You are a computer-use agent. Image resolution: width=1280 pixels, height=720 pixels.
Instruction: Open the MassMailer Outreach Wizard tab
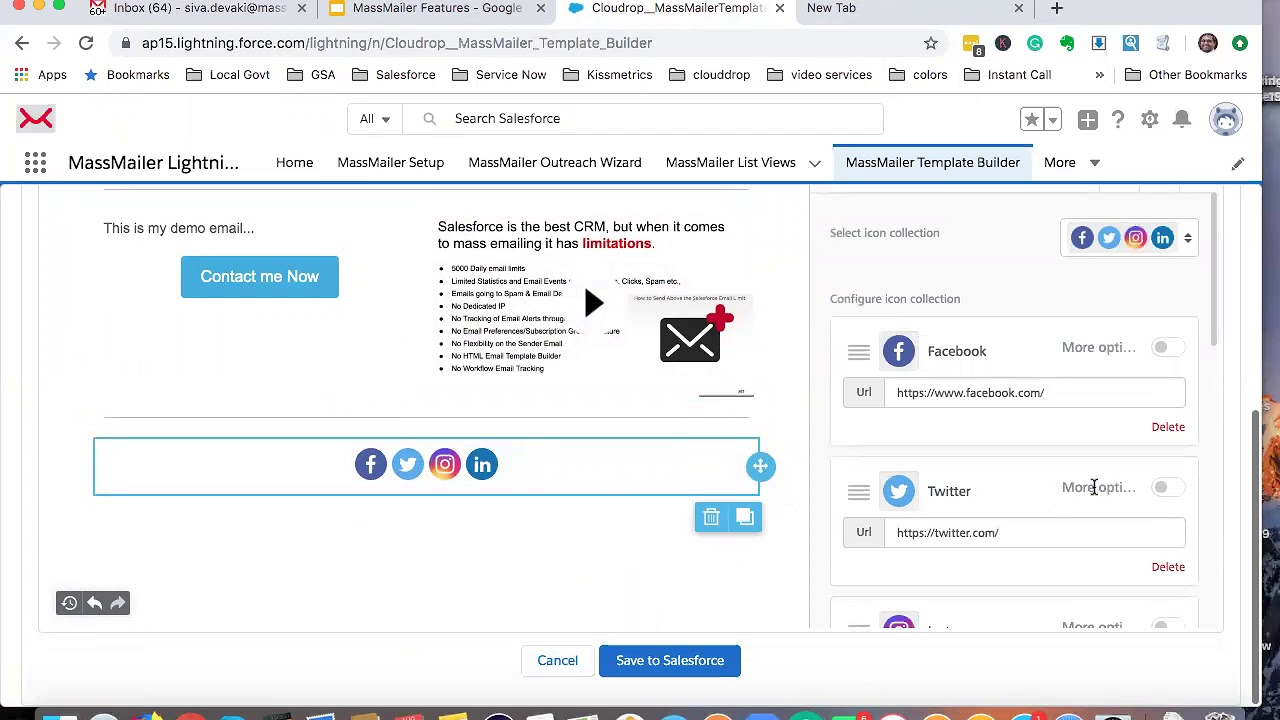(x=555, y=163)
